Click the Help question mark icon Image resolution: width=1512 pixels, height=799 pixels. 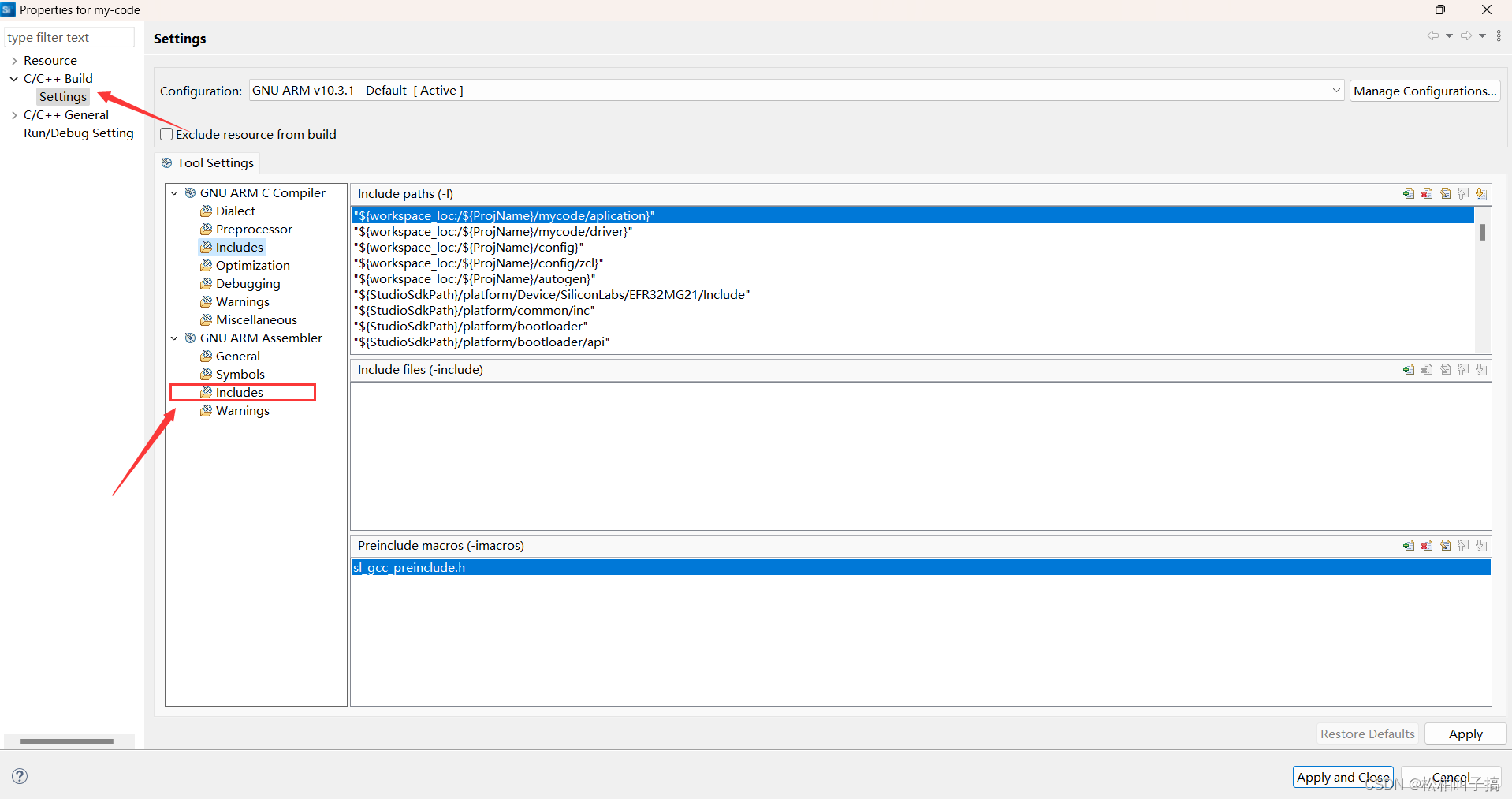tap(18, 776)
